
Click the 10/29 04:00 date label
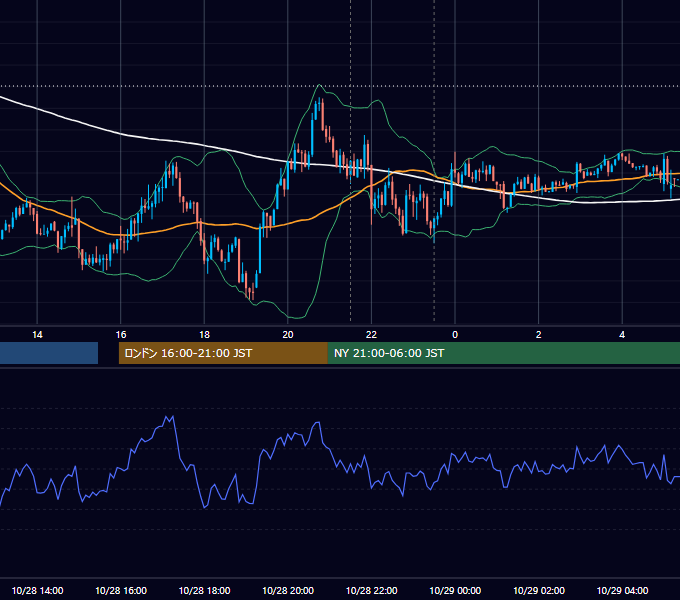622,590
